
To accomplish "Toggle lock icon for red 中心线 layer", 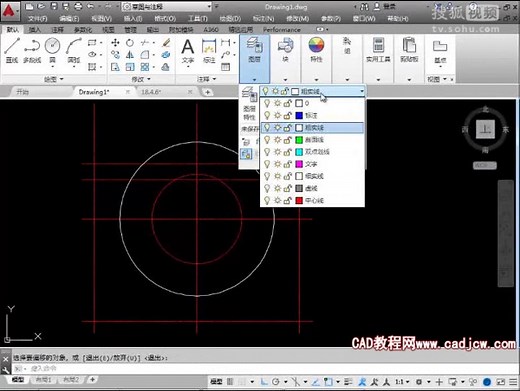I will (287, 200).
